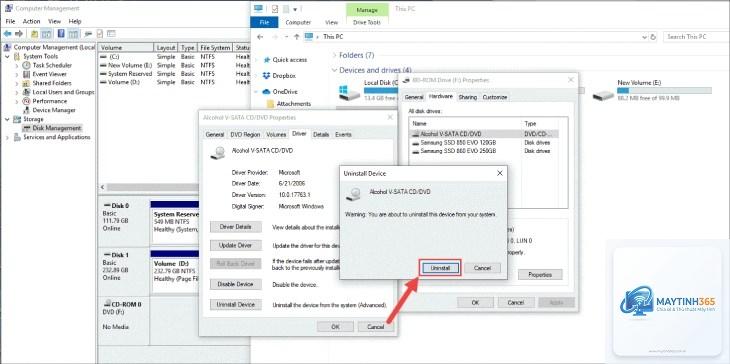Click Driver Details button
Image resolution: width=730 pixels, height=364 pixels.
click(x=236, y=227)
